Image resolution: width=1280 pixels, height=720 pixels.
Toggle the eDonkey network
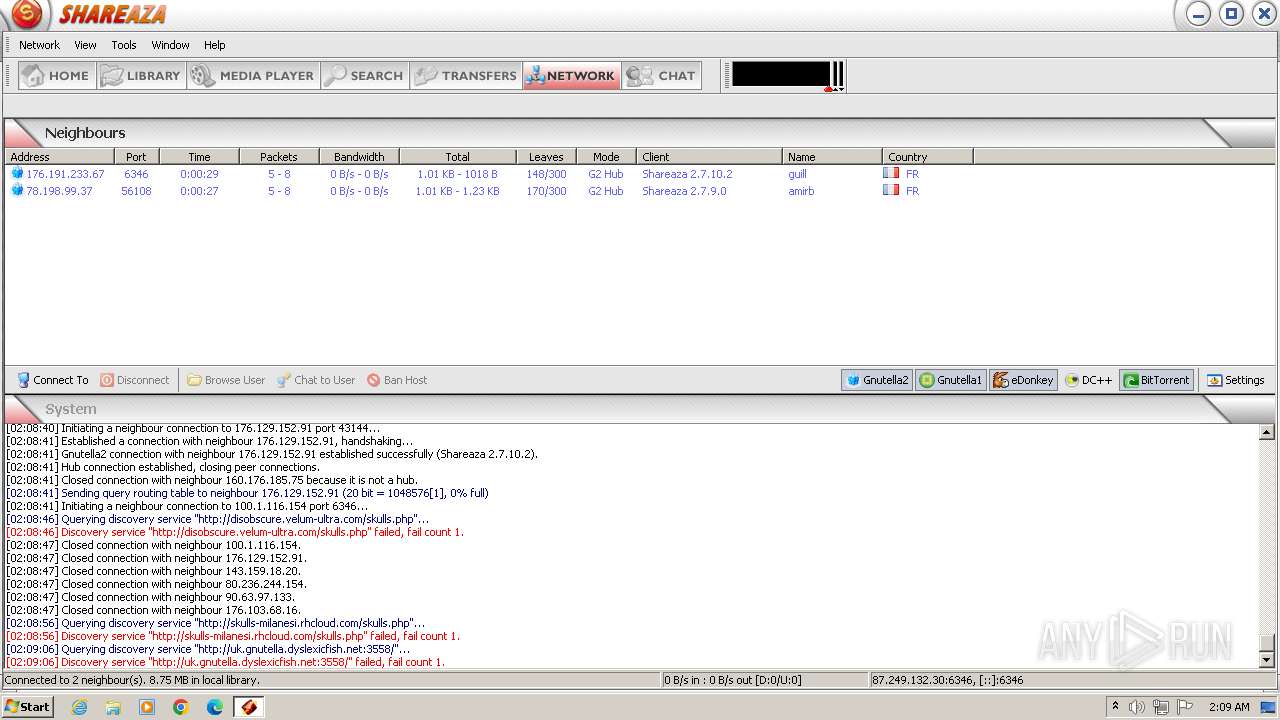1023,380
